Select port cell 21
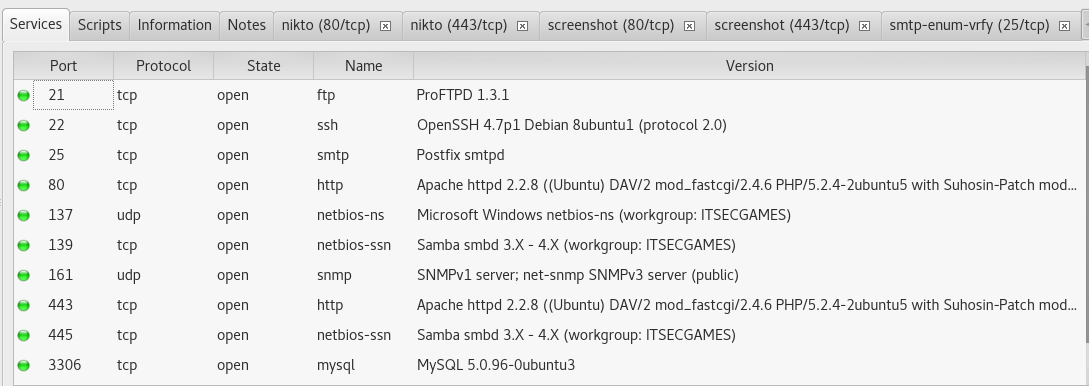Viewport: 1089px width, 386px height. pyautogui.click(x=73, y=95)
